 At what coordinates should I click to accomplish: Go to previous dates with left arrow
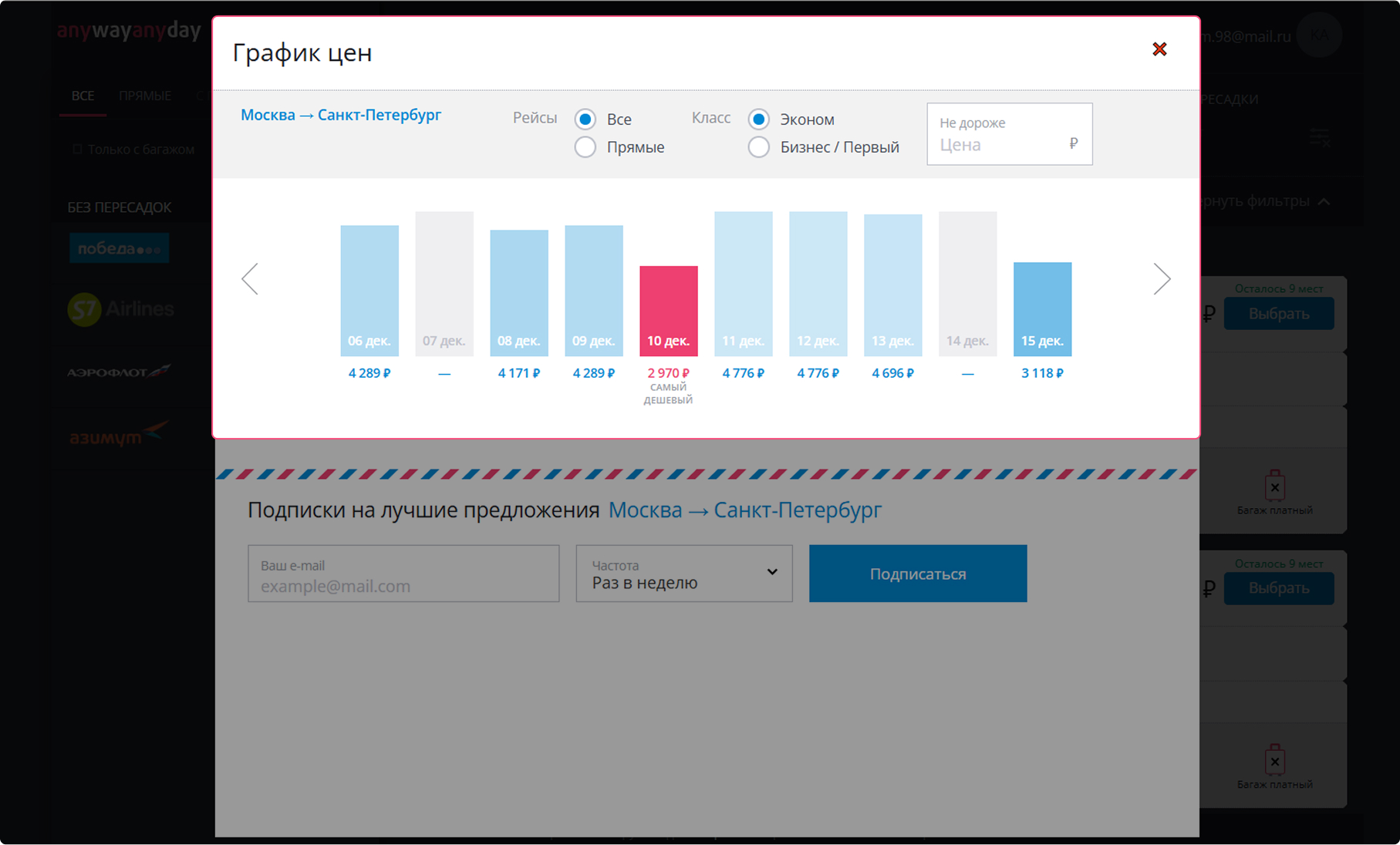pos(250,279)
